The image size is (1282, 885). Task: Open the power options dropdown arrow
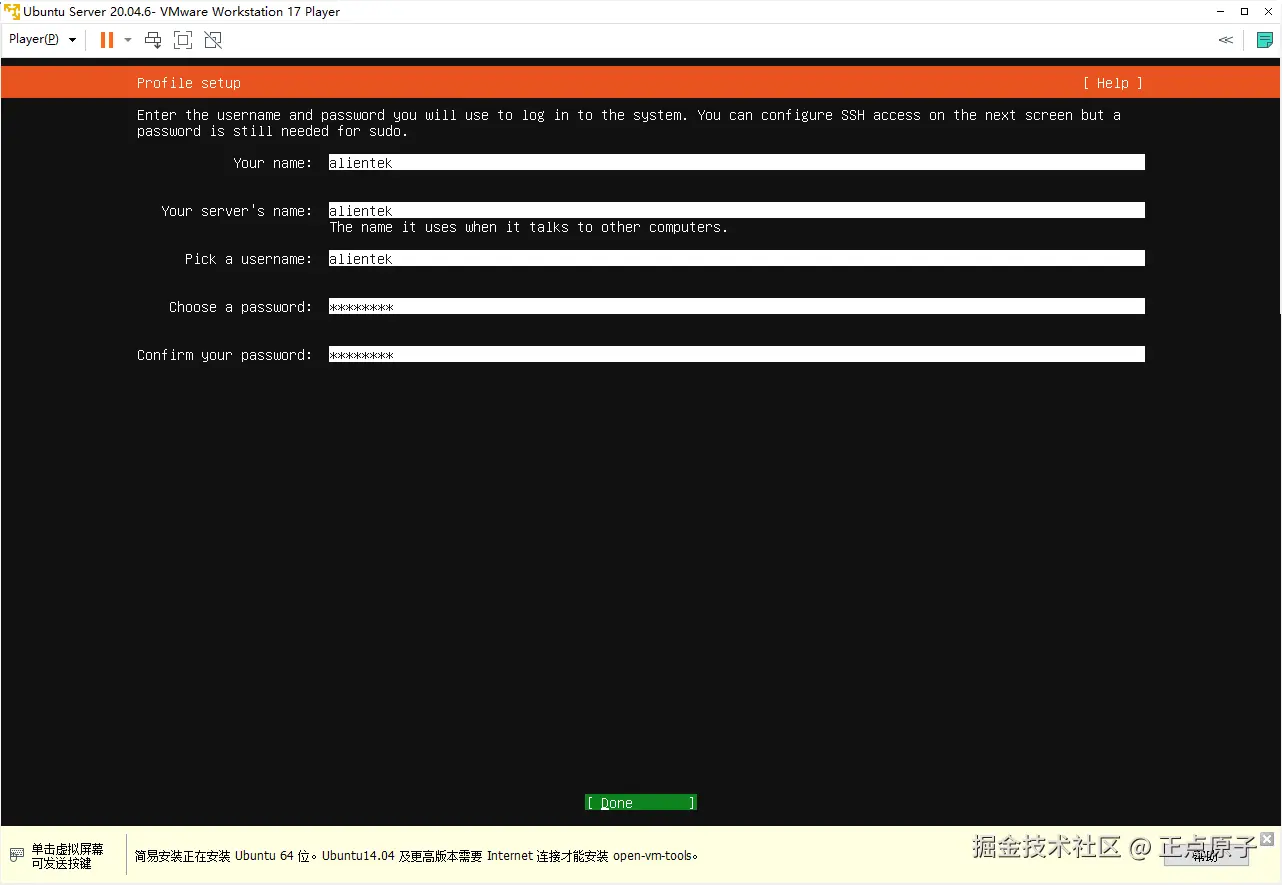click(128, 40)
